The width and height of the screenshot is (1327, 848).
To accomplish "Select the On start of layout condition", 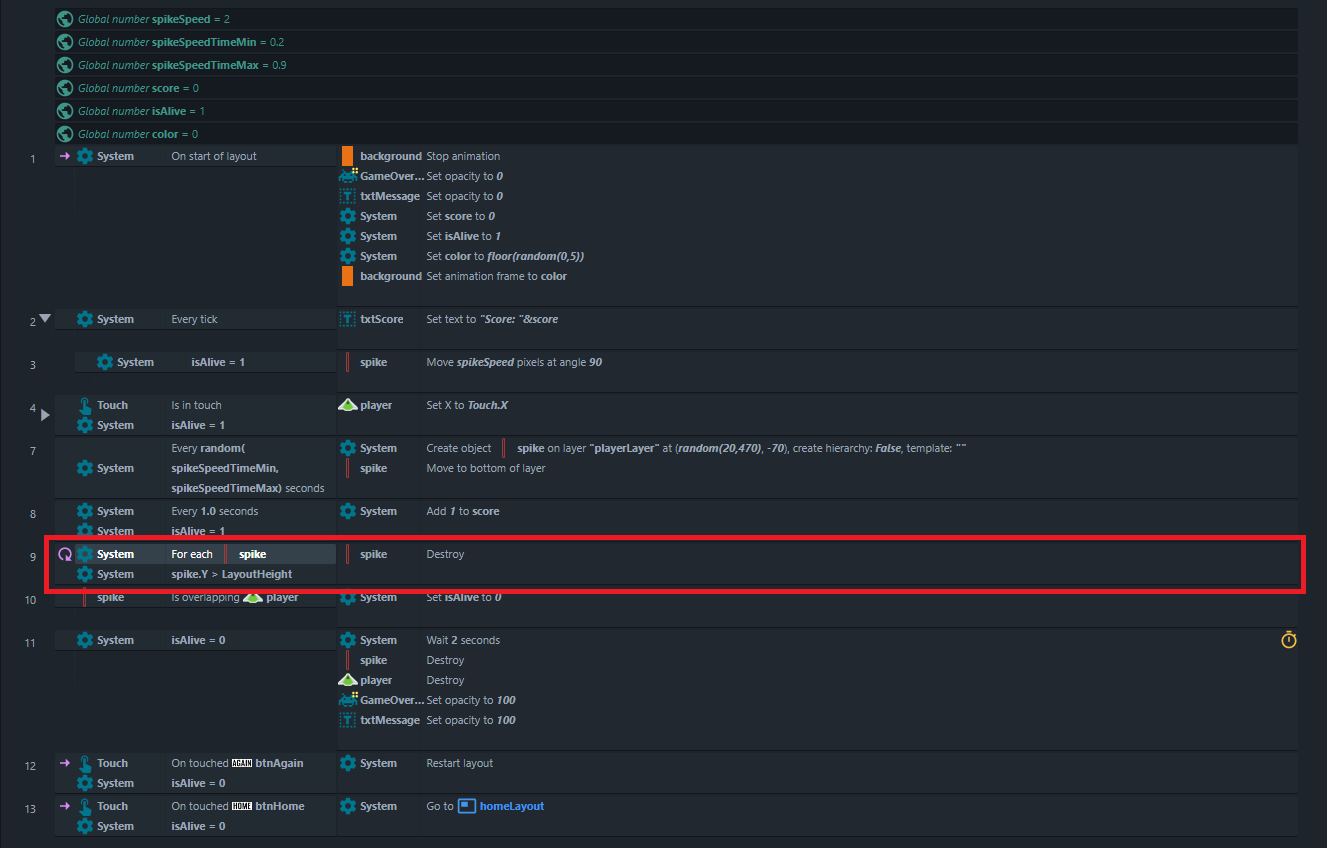I will click(214, 156).
